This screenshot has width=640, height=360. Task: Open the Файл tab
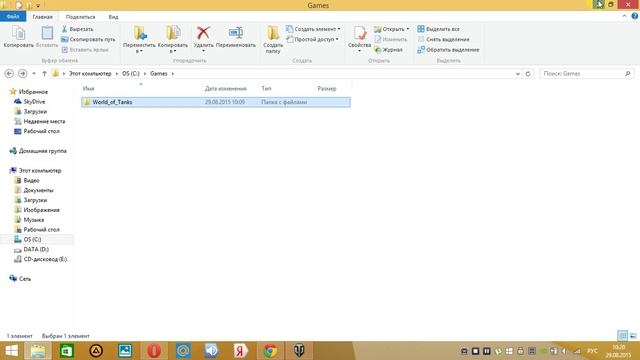click(13, 17)
